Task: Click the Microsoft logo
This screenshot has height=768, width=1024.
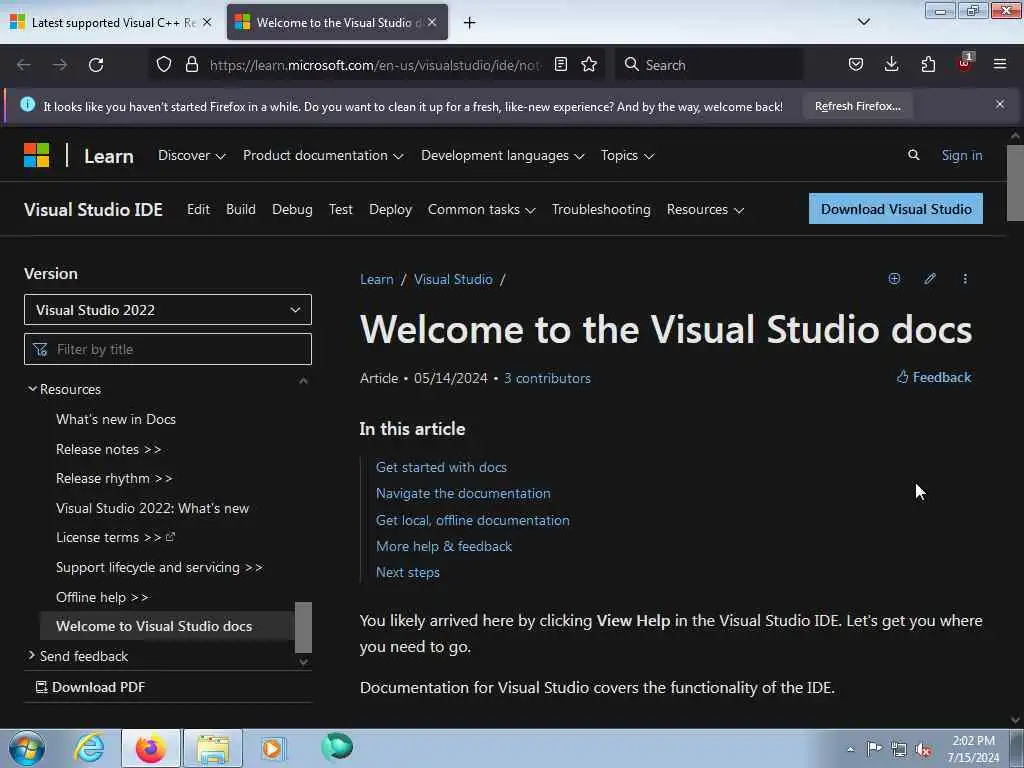Action: click(x=37, y=155)
